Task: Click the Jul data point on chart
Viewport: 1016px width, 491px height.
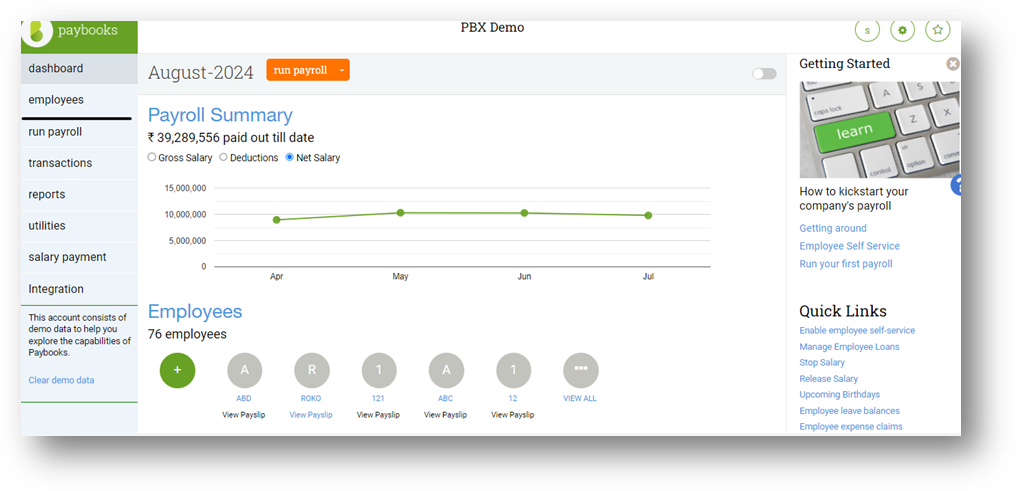Action: [648, 215]
